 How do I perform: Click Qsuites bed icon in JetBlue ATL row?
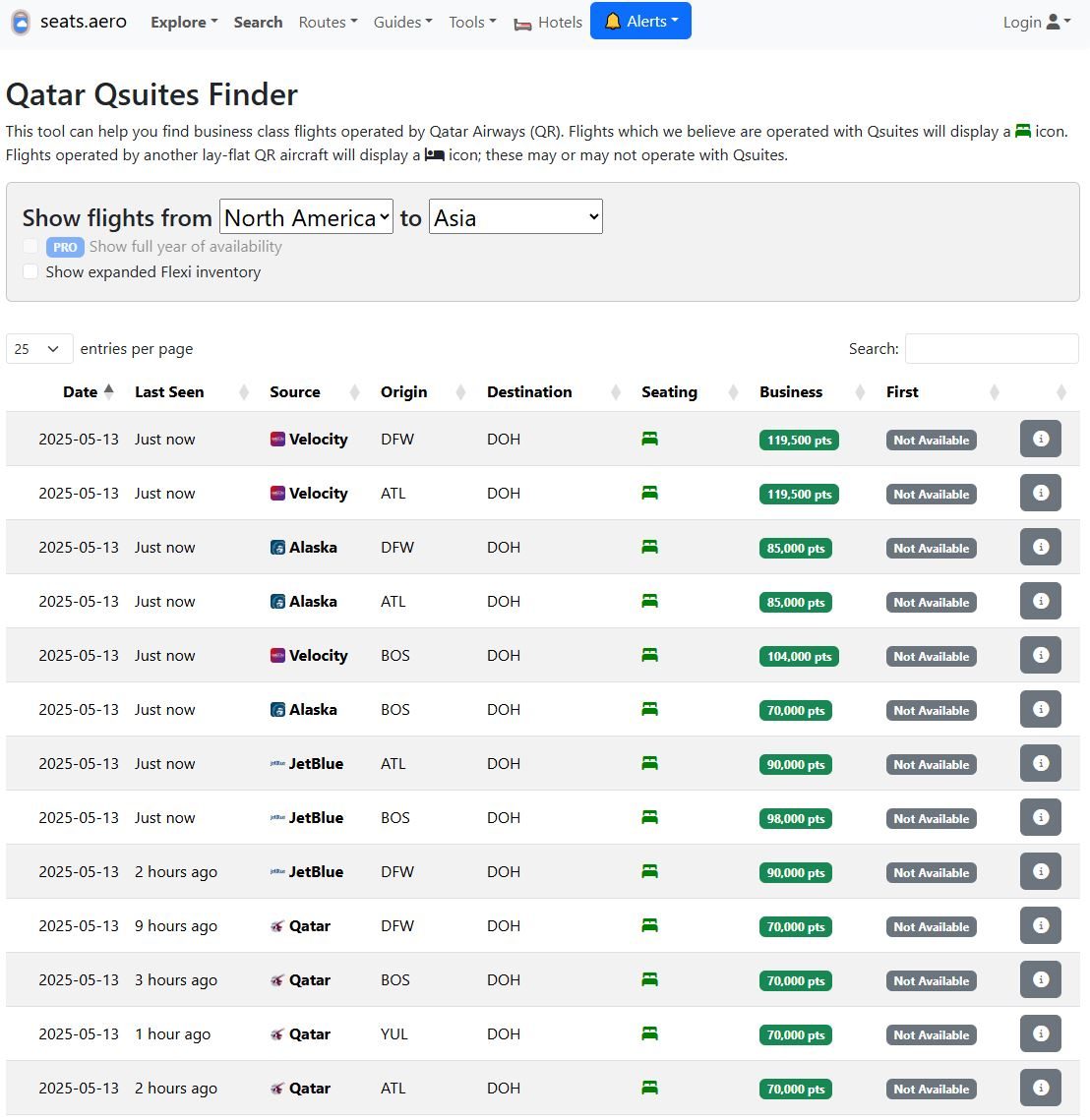[649, 763]
